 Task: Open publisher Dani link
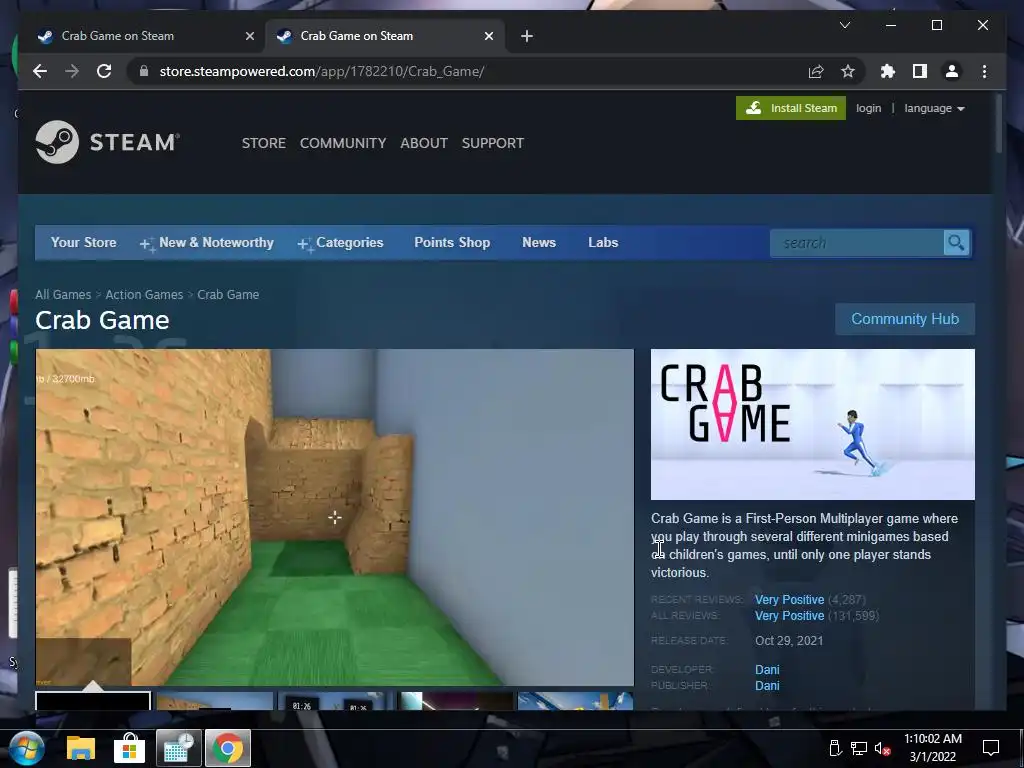(x=767, y=686)
